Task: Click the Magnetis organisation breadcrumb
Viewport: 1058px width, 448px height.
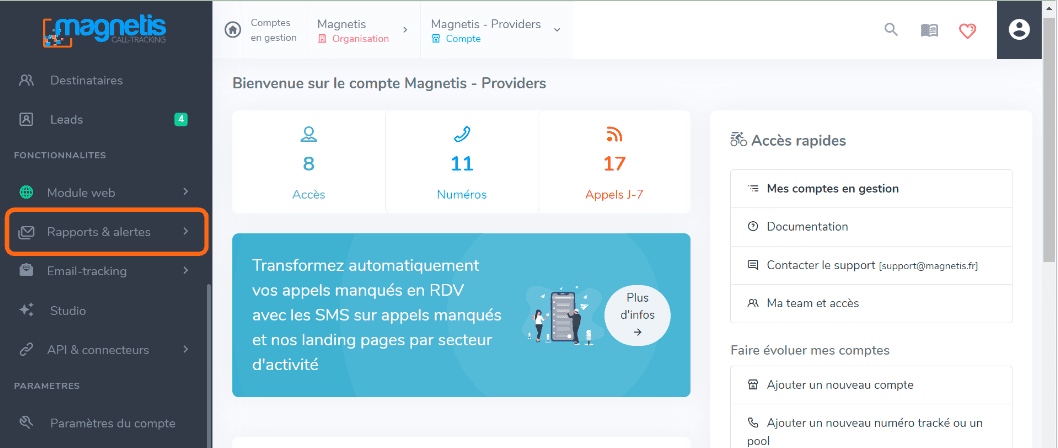Action: [353, 31]
